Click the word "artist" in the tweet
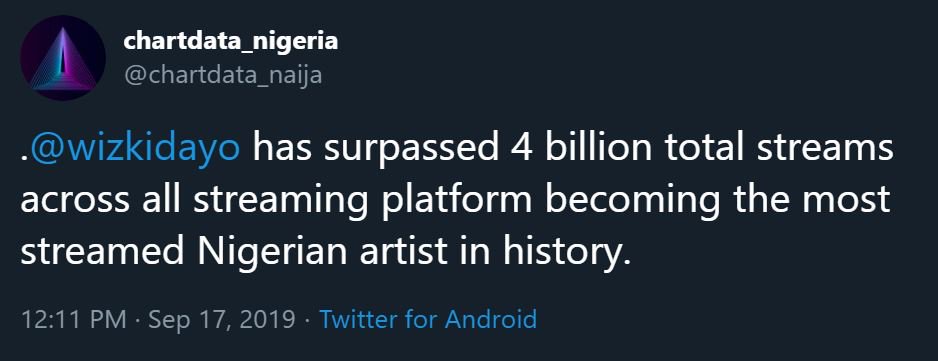 404,252
